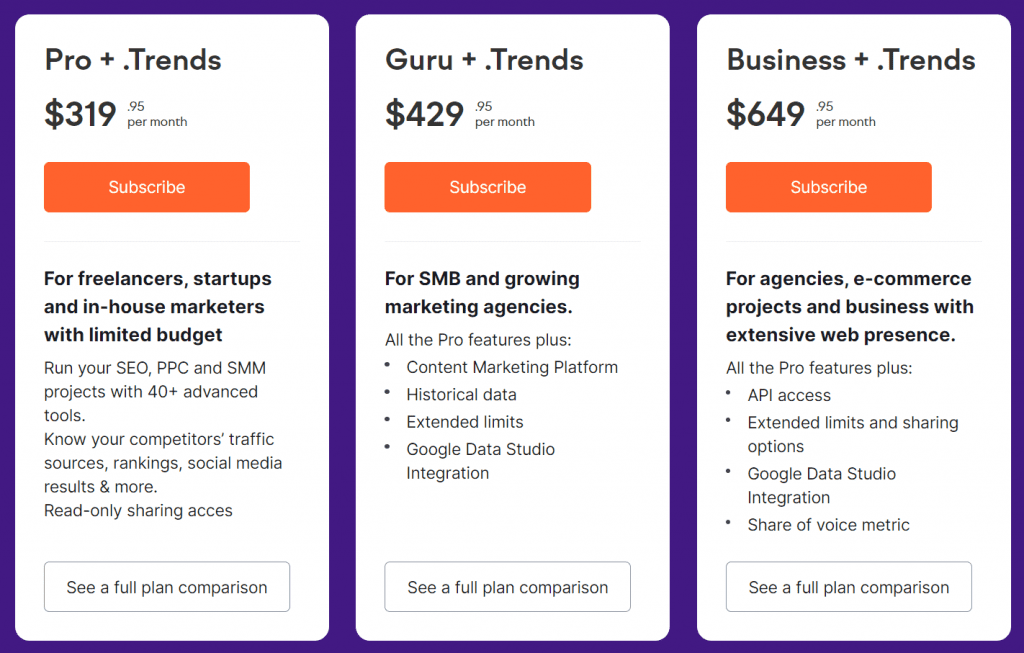Viewport: 1024px width, 653px height.
Task: Subscribe to the Business + .Trends plan
Action: pyautogui.click(x=828, y=187)
